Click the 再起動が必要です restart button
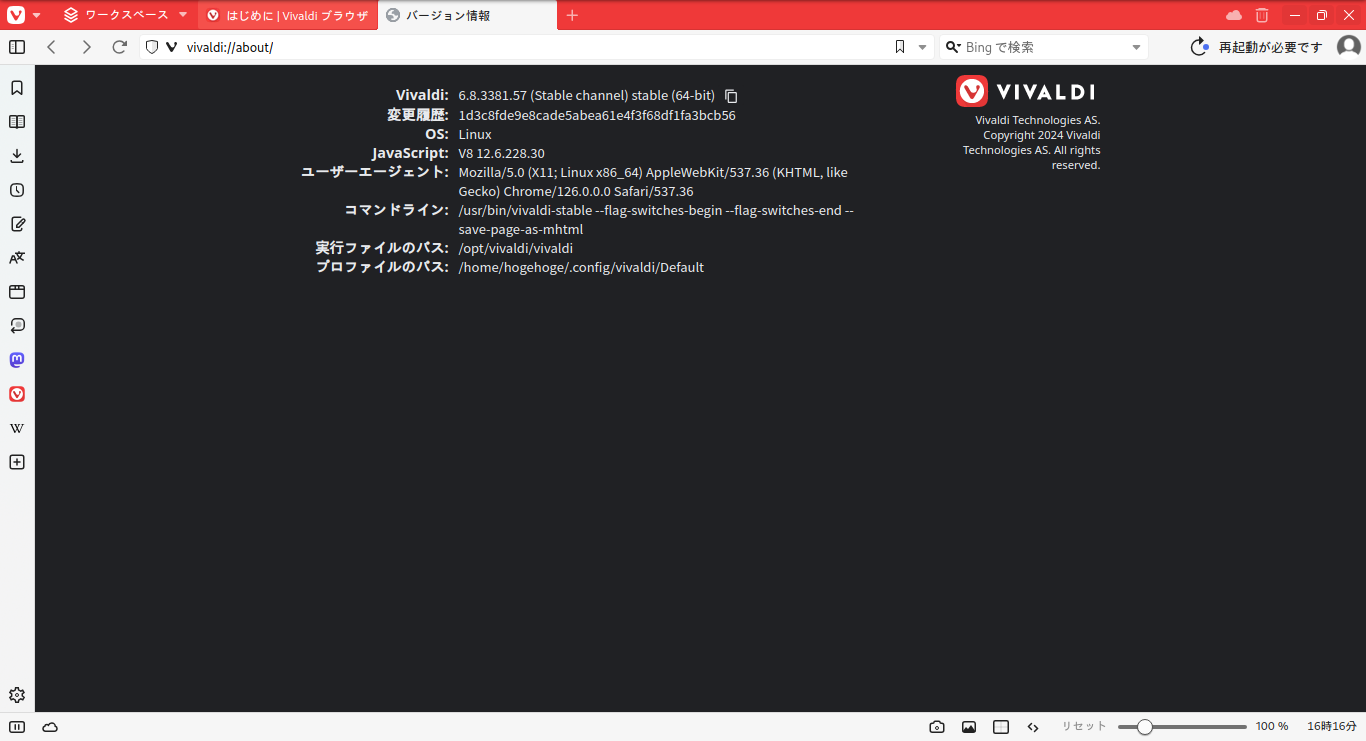 click(x=1256, y=47)
